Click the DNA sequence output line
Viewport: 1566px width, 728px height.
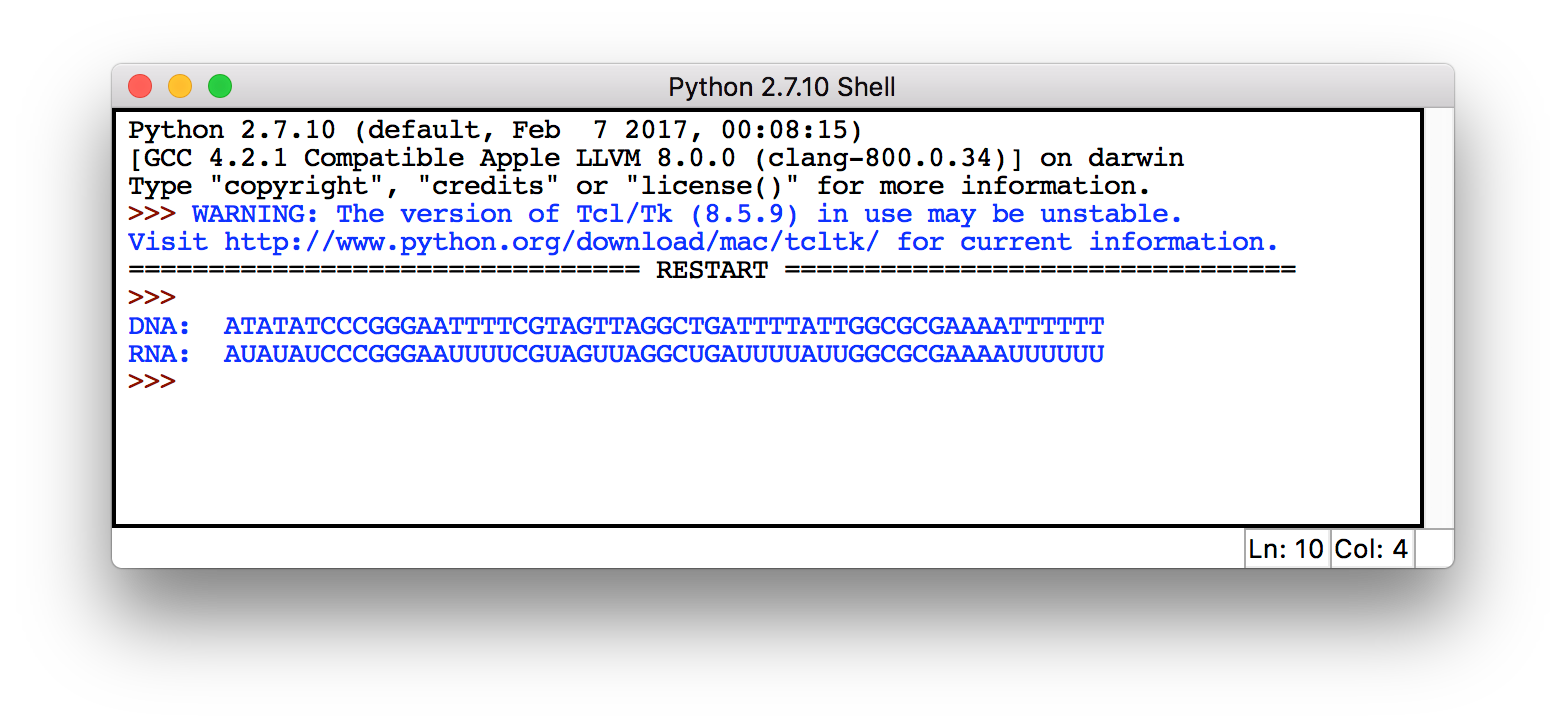[x=616, y=326]
